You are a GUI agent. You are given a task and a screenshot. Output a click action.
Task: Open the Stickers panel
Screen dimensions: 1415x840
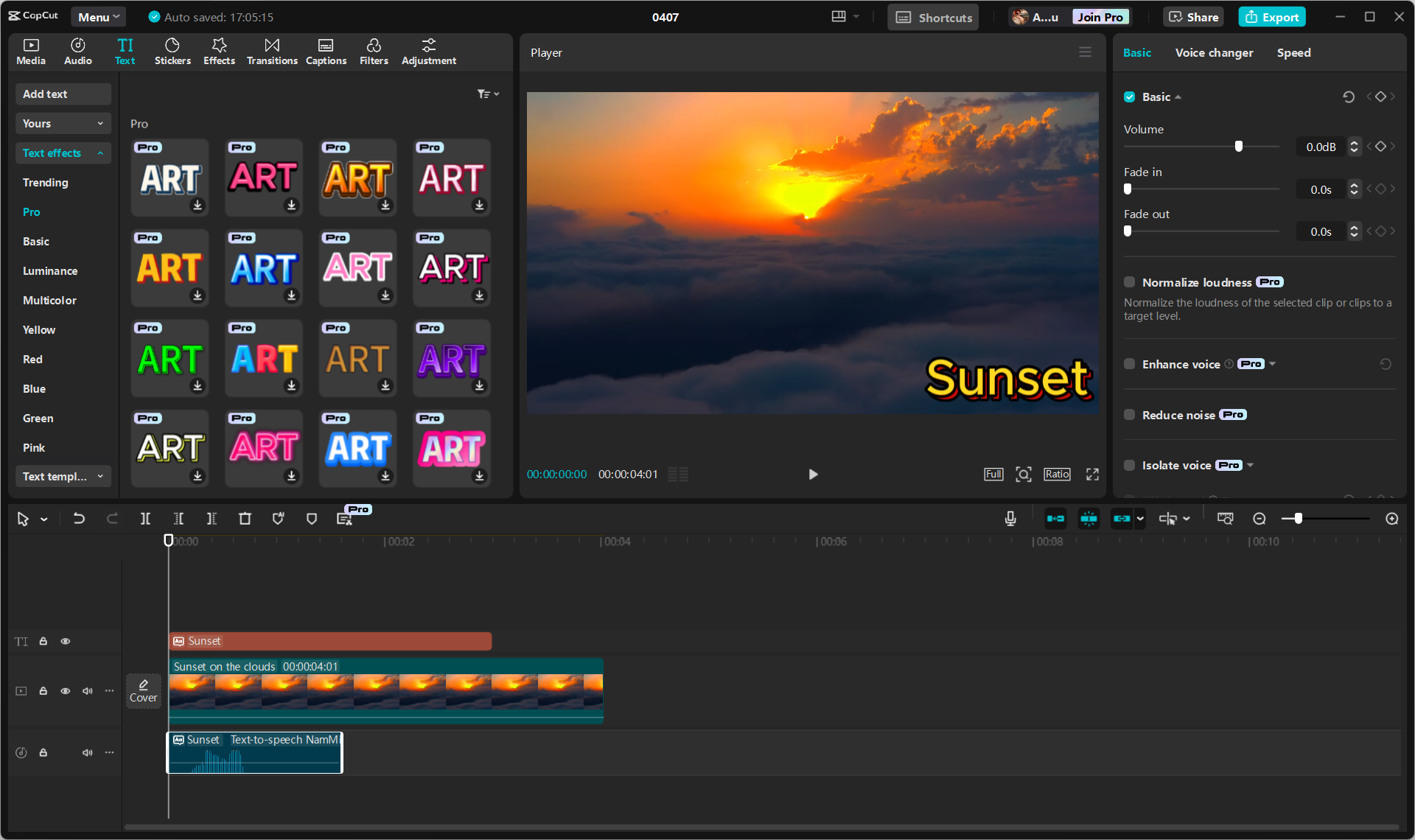pyautogui.click(x=172, y=51)
